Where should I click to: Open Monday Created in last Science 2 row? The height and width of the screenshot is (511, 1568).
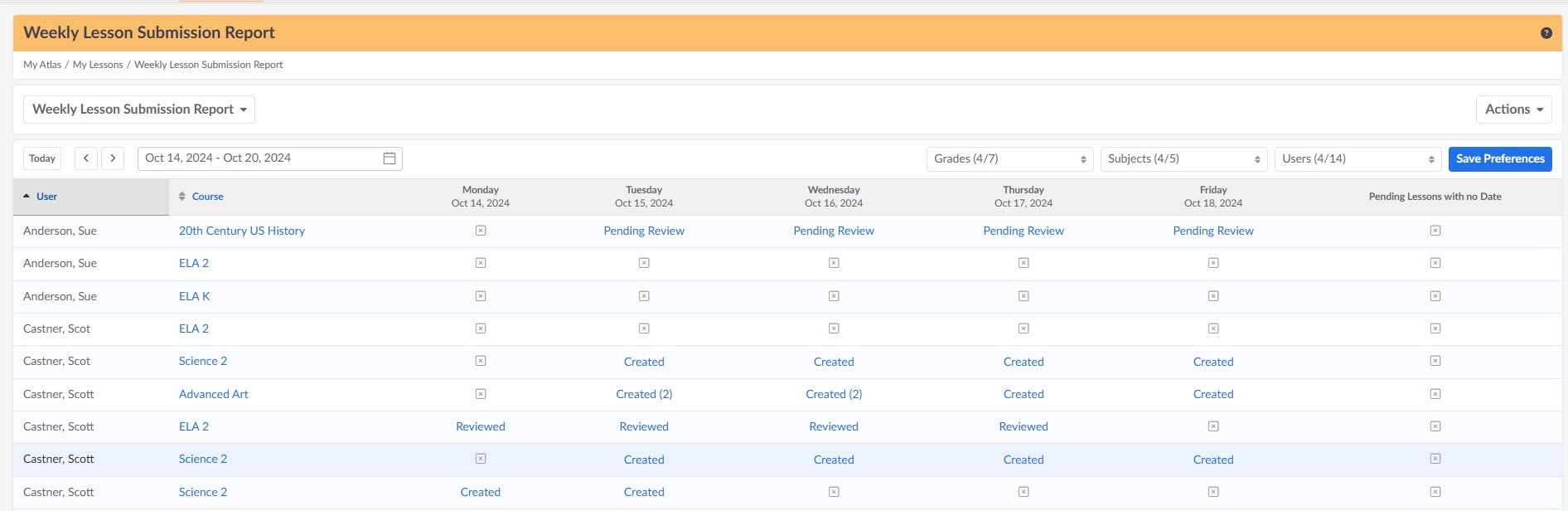point(481,492)
